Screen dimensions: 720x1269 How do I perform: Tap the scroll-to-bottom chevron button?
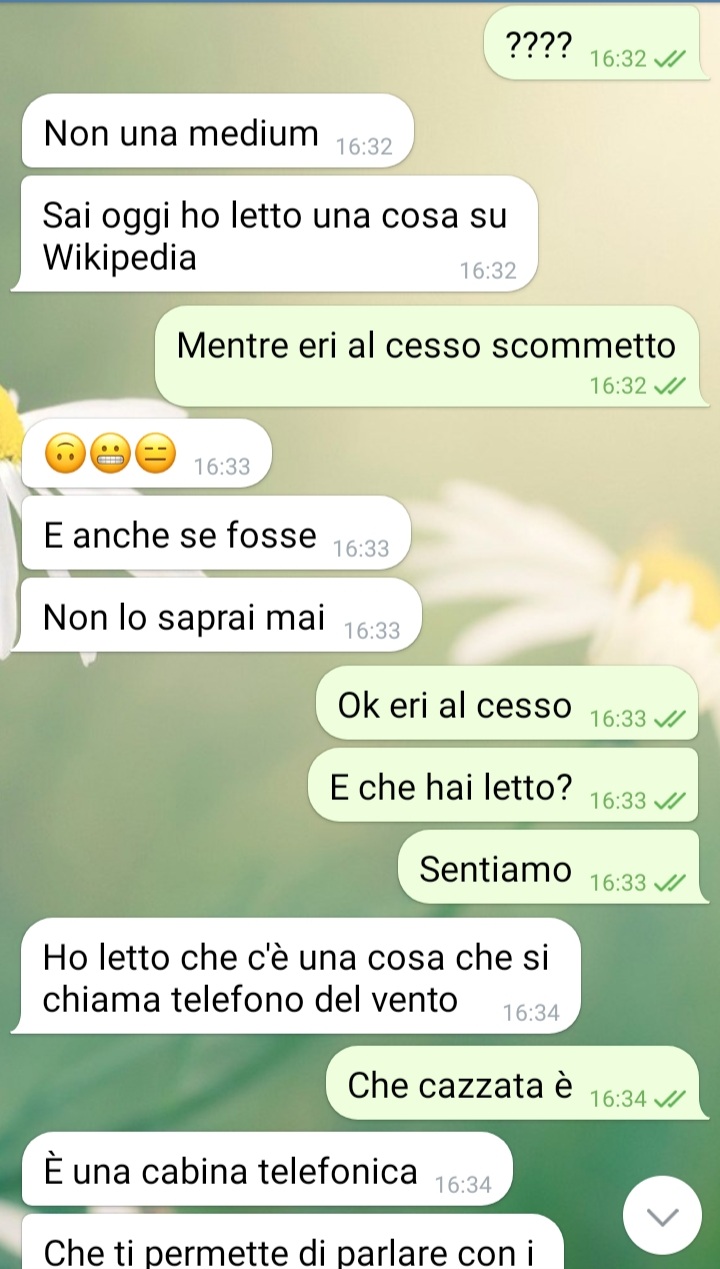tap(662, 1215)
